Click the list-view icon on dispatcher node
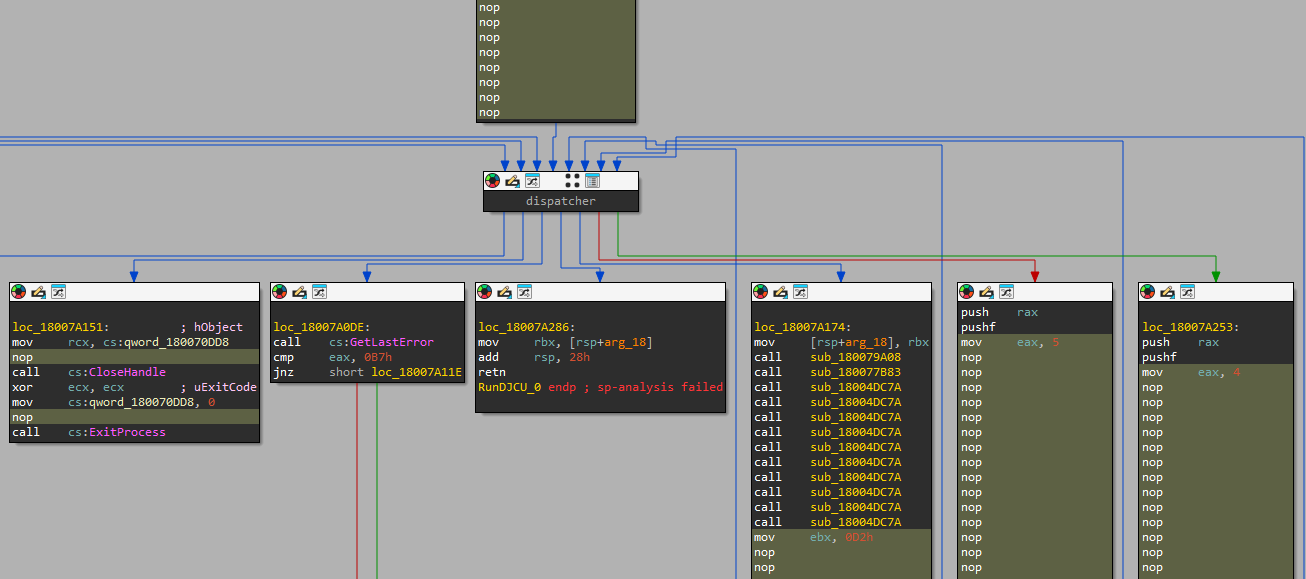The image size is (1306, 579). click(592, 181)
